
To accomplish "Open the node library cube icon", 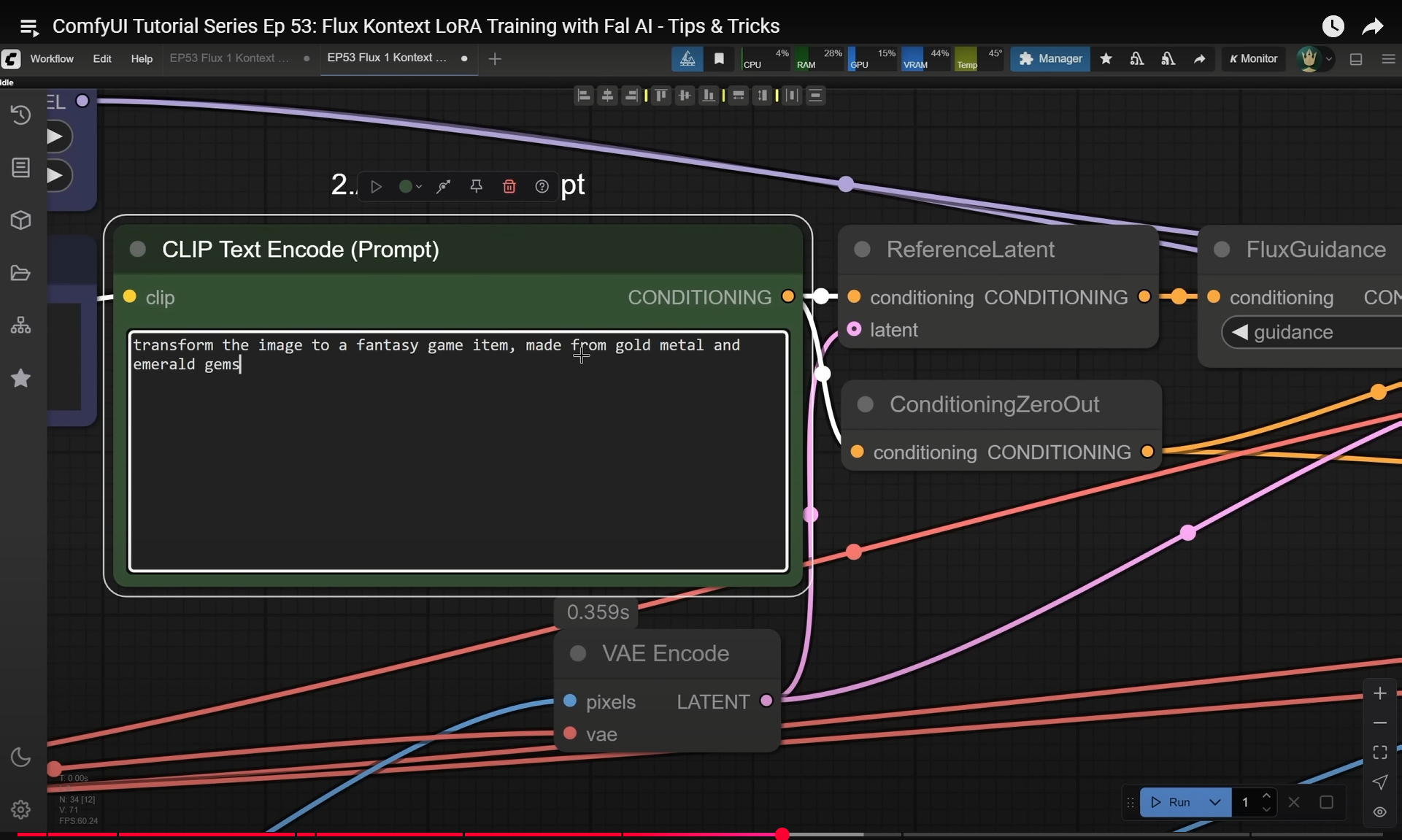I will click(20, 220).
